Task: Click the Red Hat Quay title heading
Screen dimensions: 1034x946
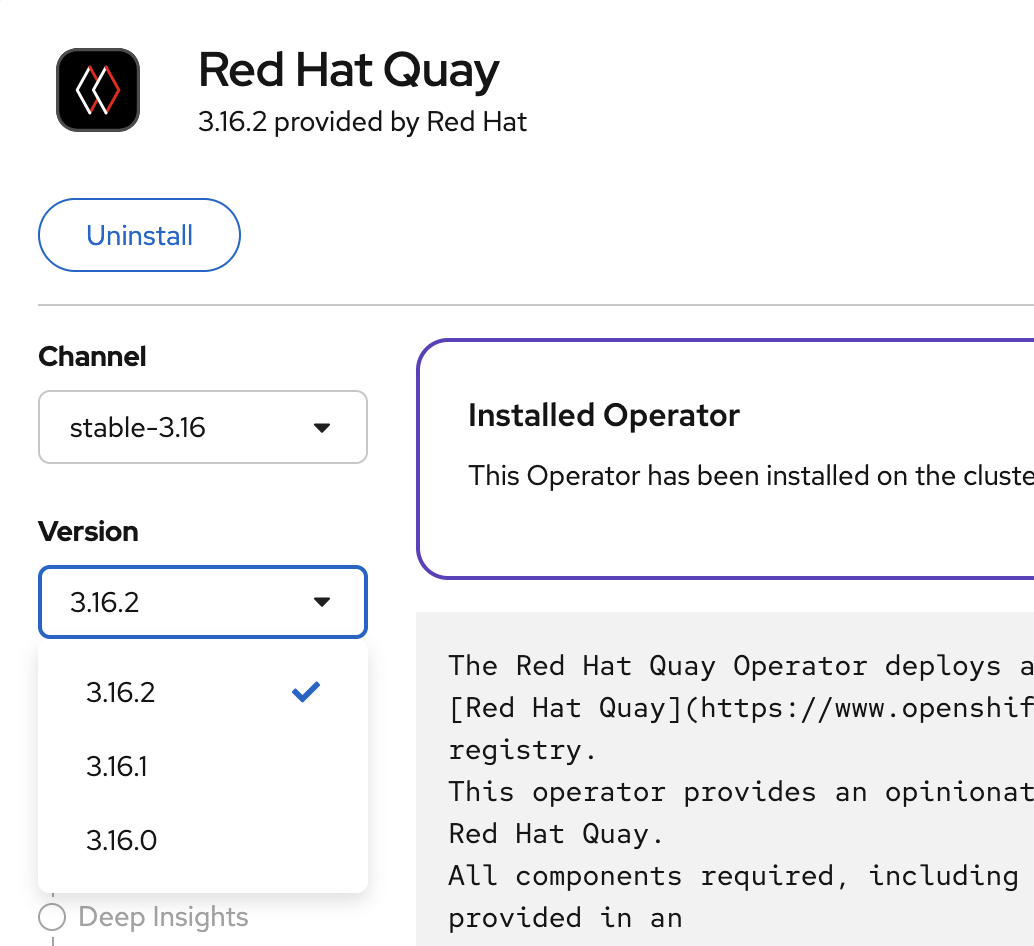Action: click(348, 71)
